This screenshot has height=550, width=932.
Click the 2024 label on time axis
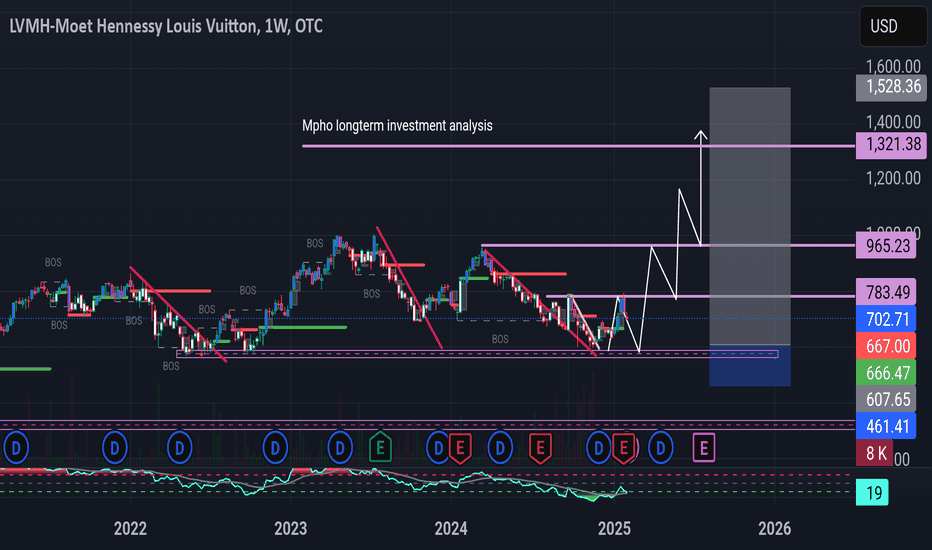coord(451,528)
